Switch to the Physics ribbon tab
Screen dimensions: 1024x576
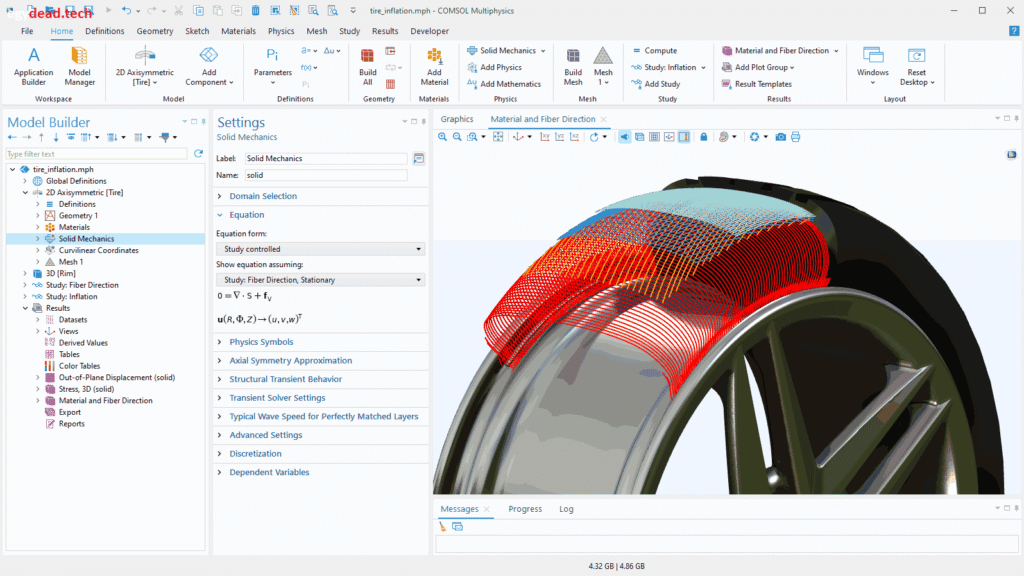pyautogui.click(x=285, y=31)
